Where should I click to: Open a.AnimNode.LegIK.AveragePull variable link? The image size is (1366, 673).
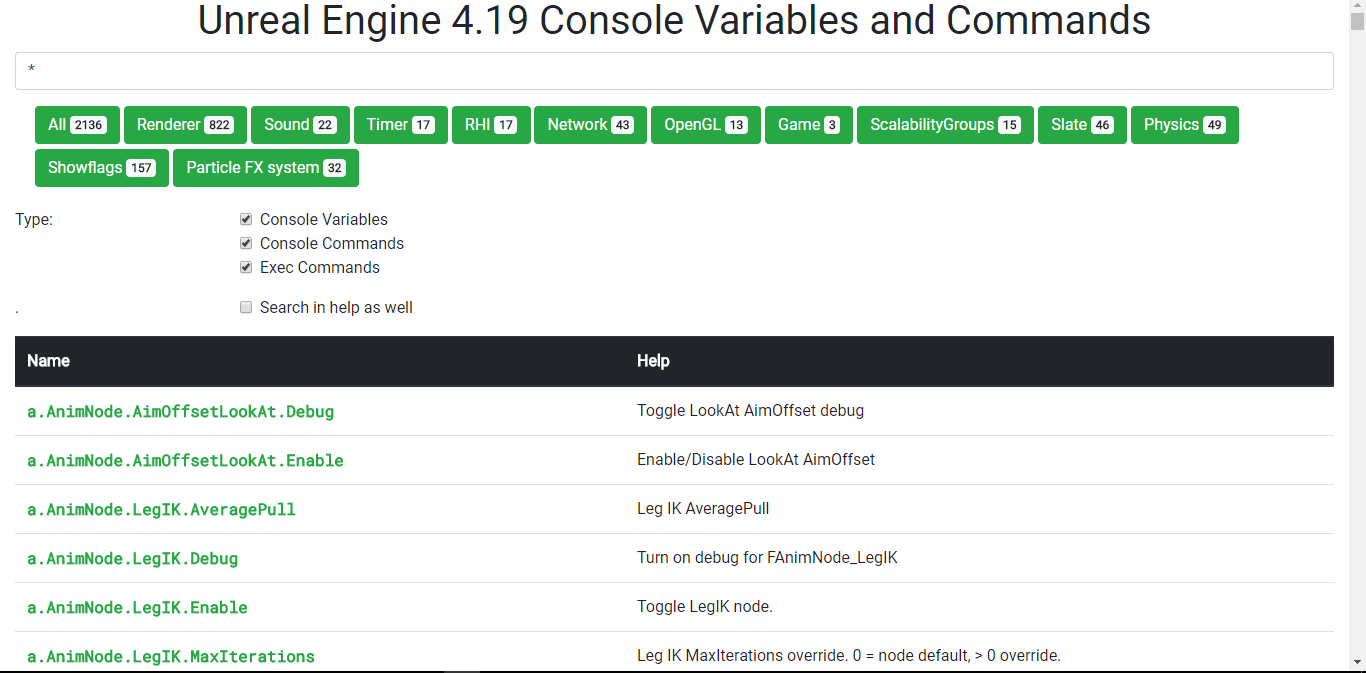(161, 509)
